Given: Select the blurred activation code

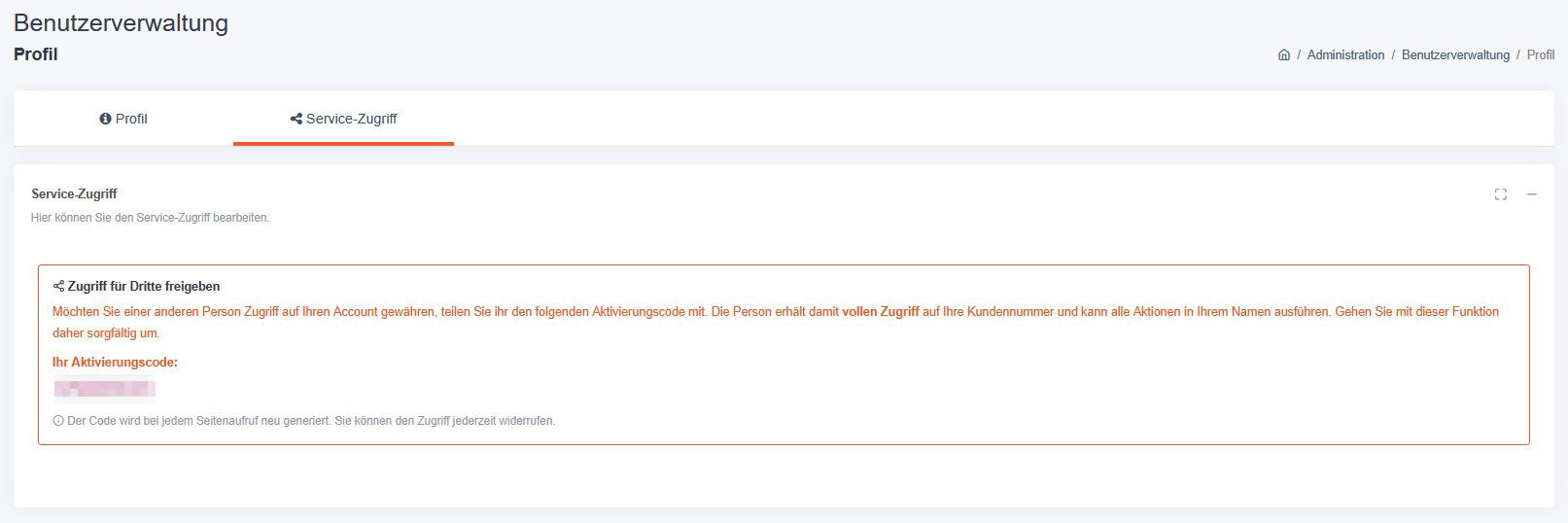Looking at the screenshot, I should [105, 390].
